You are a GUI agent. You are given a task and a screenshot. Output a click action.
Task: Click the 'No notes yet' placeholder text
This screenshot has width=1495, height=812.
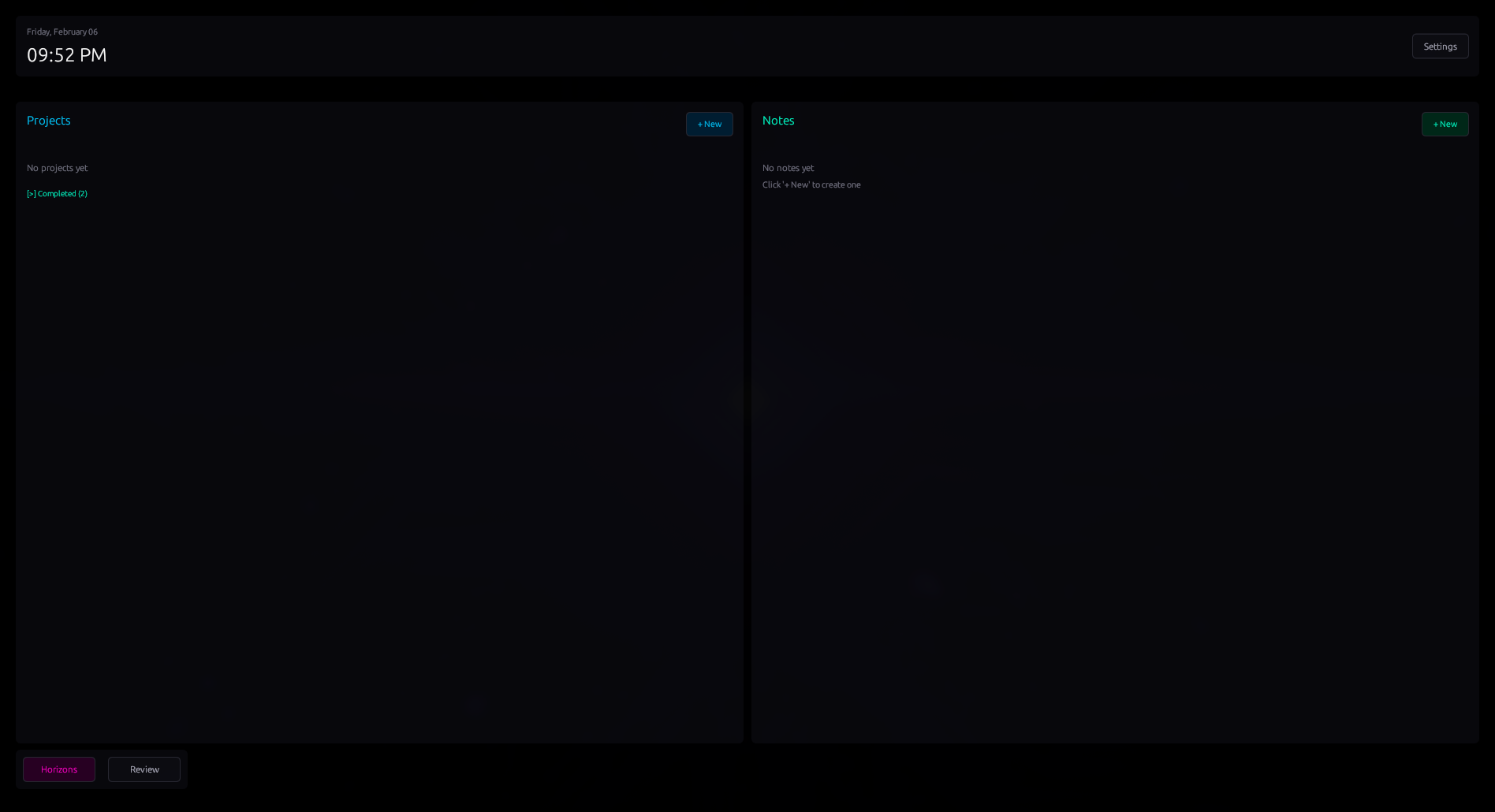pos(788,168)
